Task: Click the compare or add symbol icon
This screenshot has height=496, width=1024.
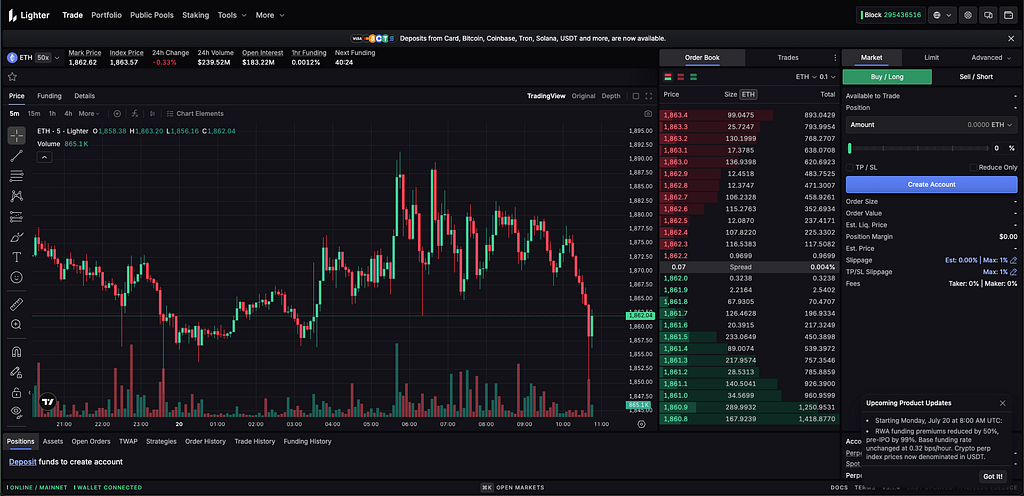Action: pos(118,114)
